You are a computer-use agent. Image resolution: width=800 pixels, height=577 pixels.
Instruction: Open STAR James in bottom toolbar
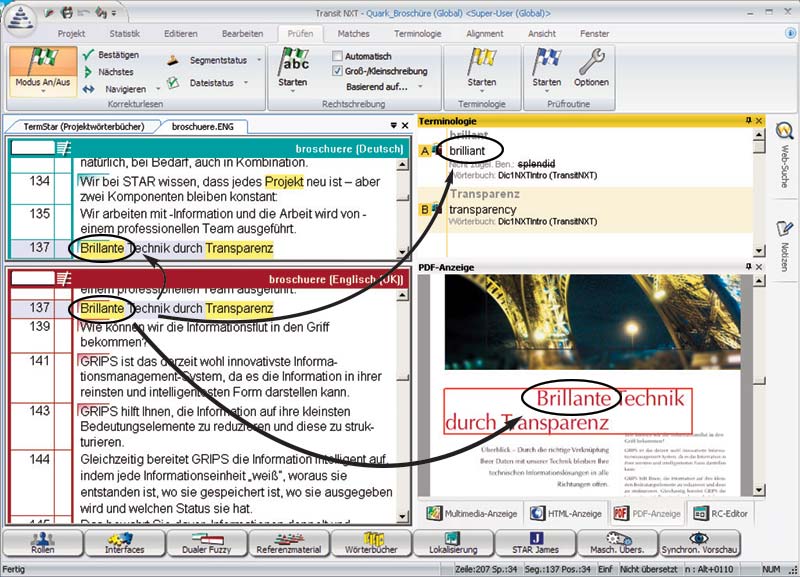coord(535,543)
